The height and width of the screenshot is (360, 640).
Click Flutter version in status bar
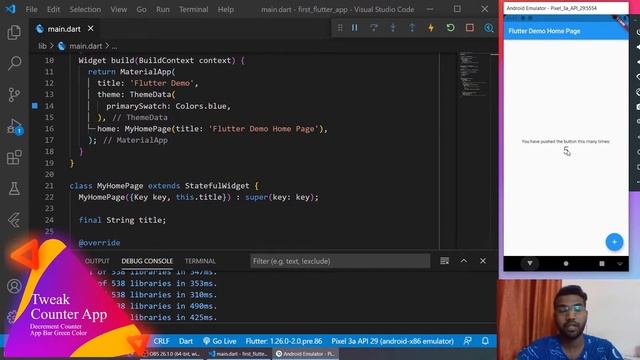click(284, 341)
